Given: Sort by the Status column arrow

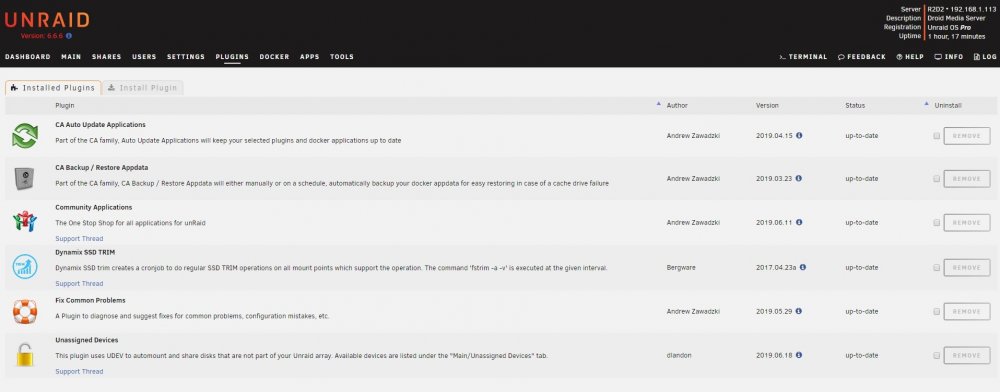Looking at the screenshot, I should click(927, 103).
